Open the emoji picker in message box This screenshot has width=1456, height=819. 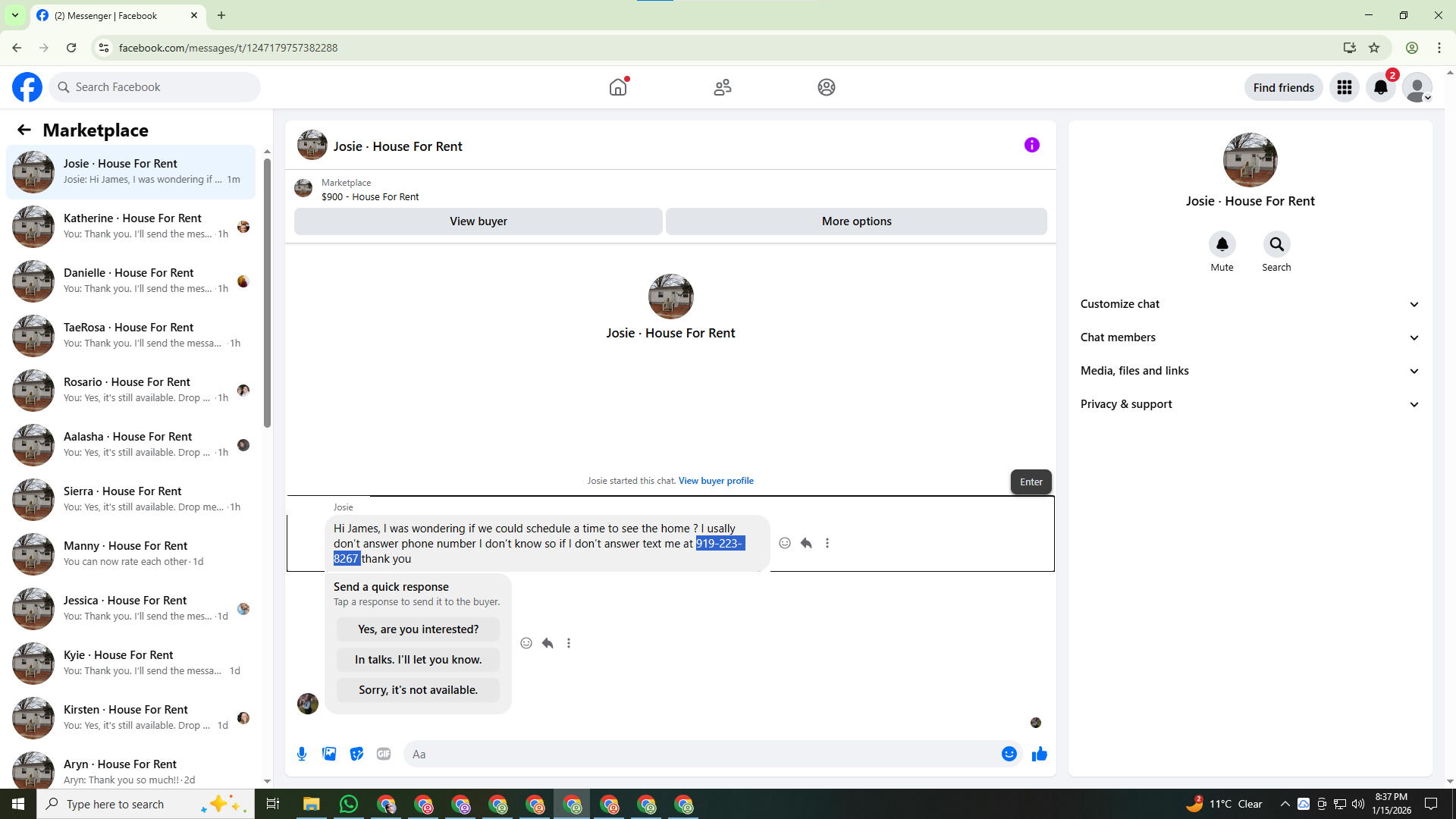(1009, 754)
